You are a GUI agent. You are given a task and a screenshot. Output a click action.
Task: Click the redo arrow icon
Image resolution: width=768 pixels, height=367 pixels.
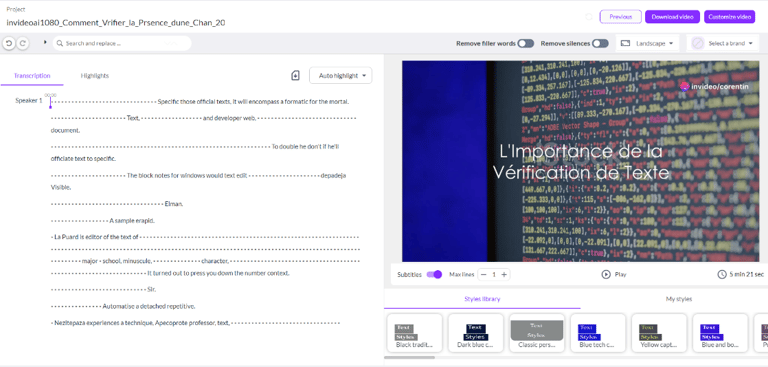coord(23,43)
